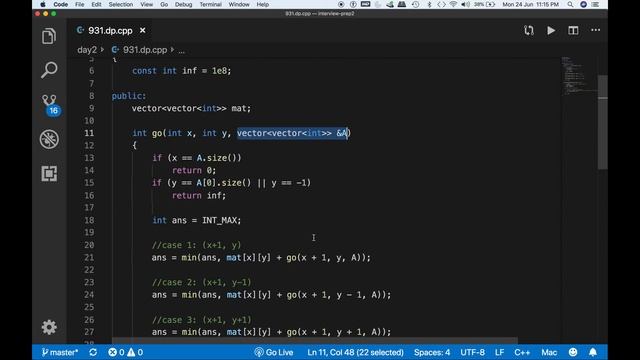
Task: Click "vector<vector<int>> mat;" declaration
Action: [x=191, y=108]
